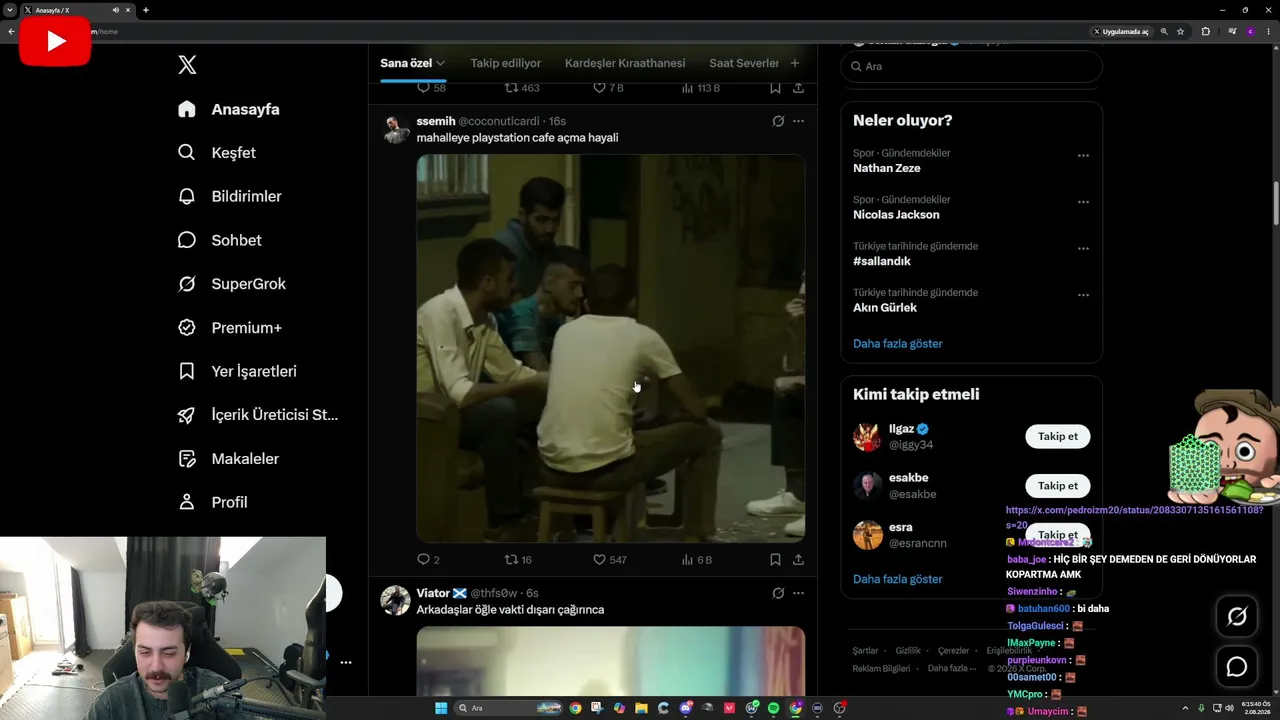View analytics showing 113 B views
Image resolution: width=1280 pixels, height=720 pixels.
pyautogui.click(x=701, y=88)
